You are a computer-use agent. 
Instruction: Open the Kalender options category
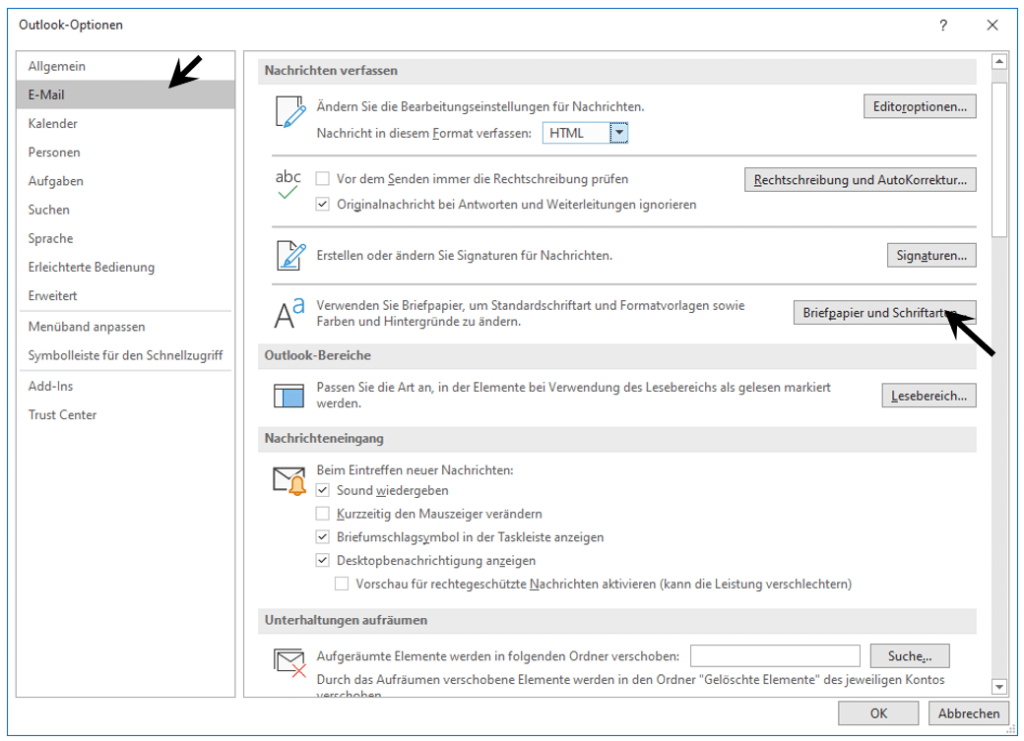click(x=125, y=123)
